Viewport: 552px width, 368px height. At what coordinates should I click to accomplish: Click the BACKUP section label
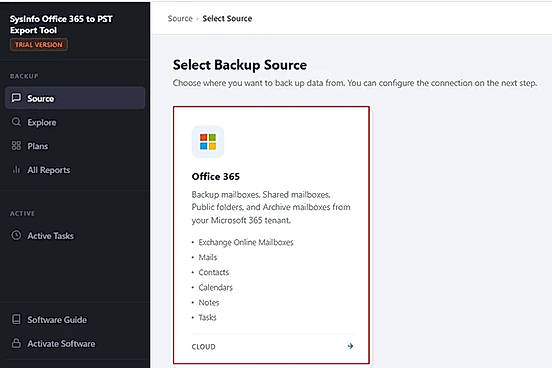pyautogui.click(x=24, y=76)
